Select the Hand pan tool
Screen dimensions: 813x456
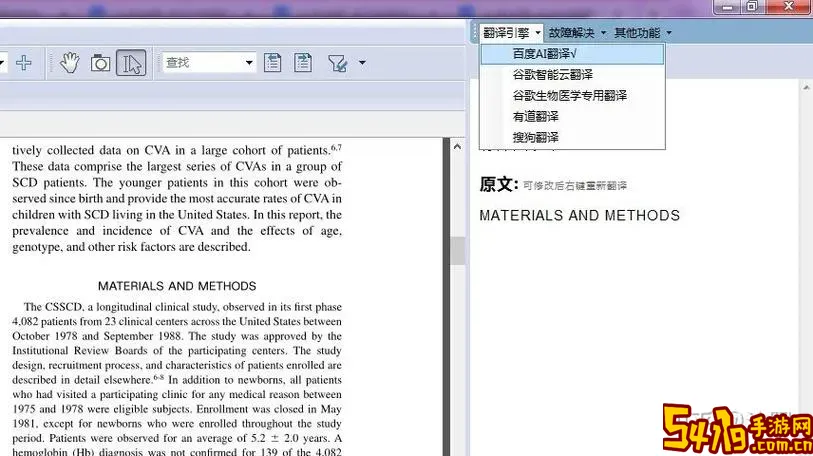[69, 63]
